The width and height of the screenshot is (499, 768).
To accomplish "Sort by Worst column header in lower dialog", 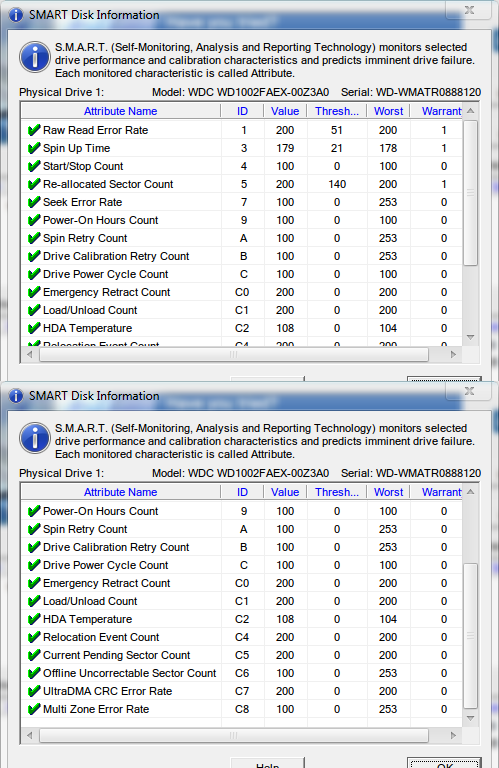I will tap(388, 492).
